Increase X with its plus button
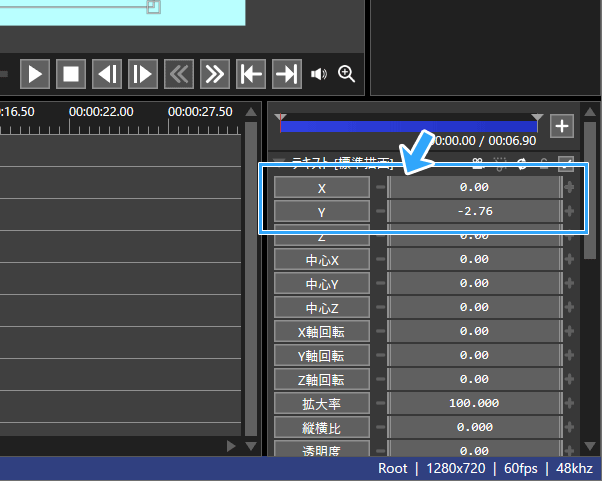 [569, 187]
